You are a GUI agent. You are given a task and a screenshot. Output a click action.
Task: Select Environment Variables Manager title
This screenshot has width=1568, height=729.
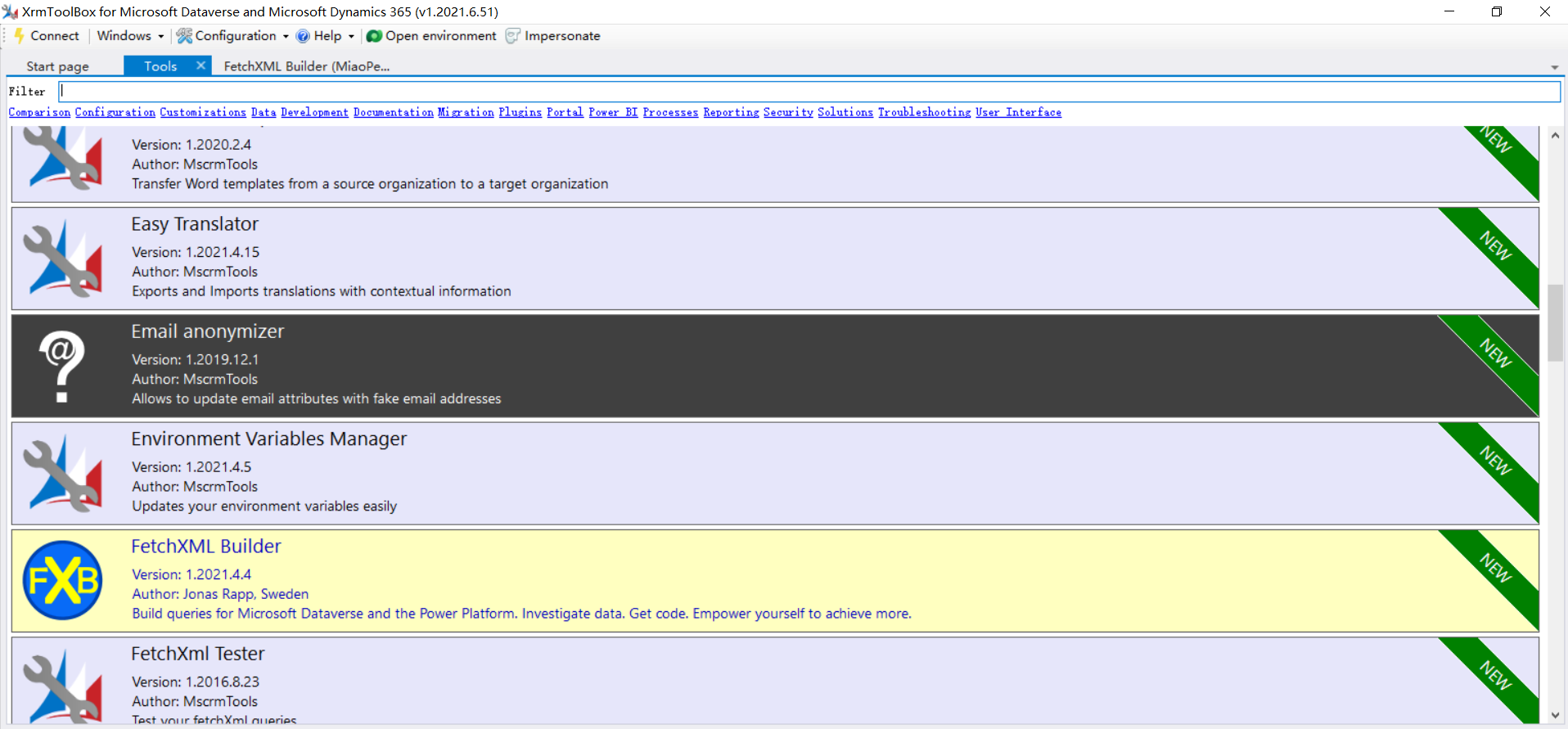pos(269,439)
